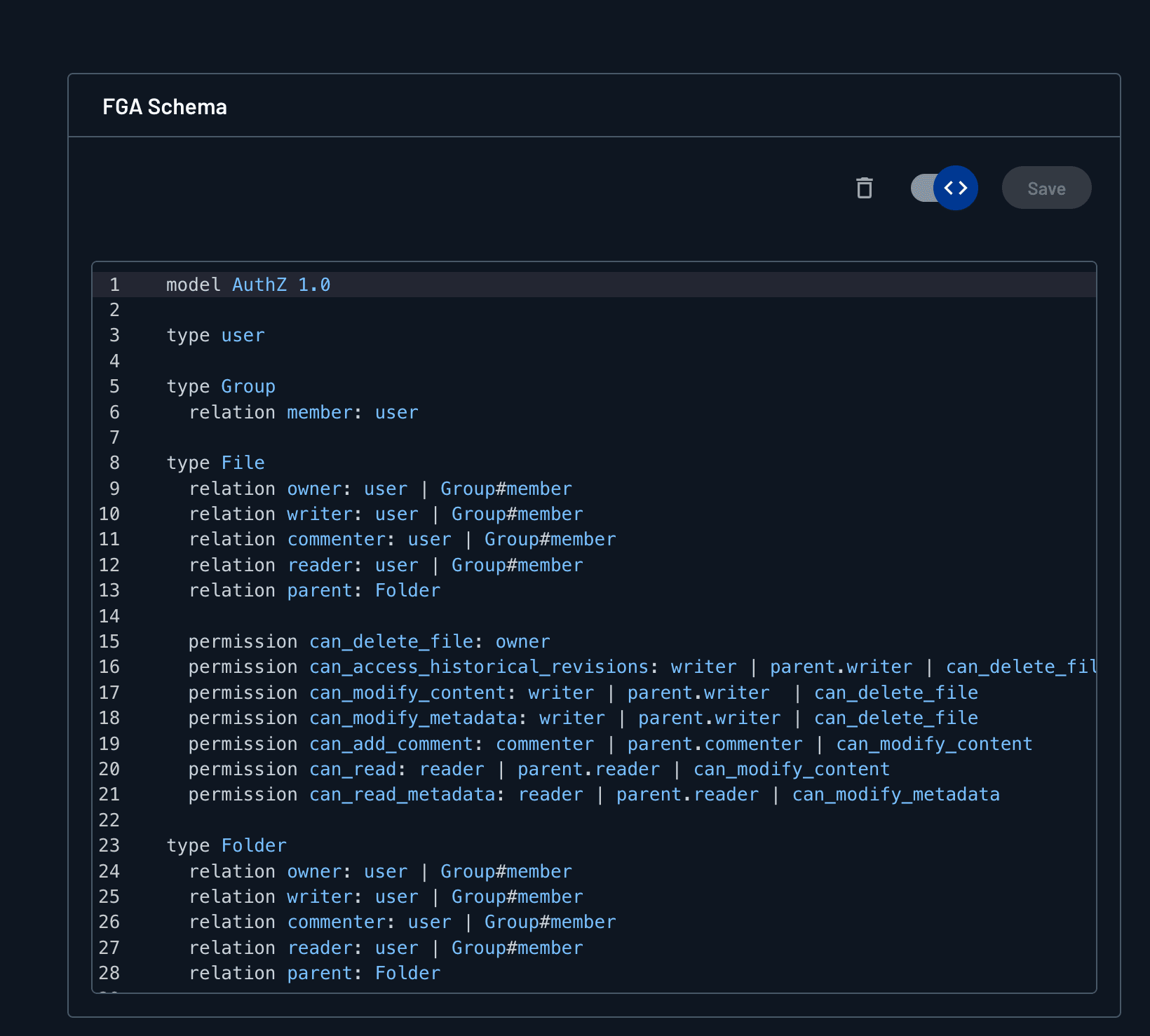Click 'Folder' in the type Folder declaration
The image size is (1150, 1036).
[x=254, y=845]
